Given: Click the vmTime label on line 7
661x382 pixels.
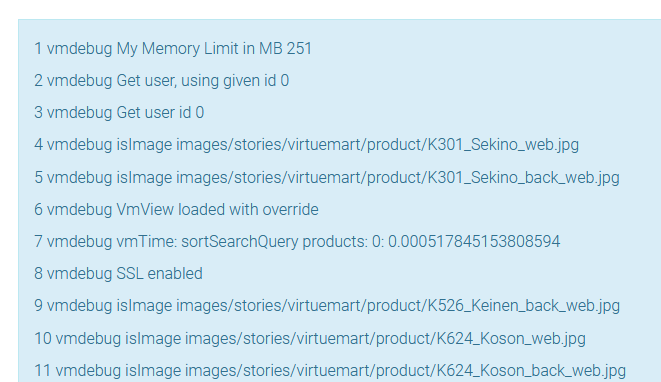Looking at the screenshot, I should pos(147,242).
